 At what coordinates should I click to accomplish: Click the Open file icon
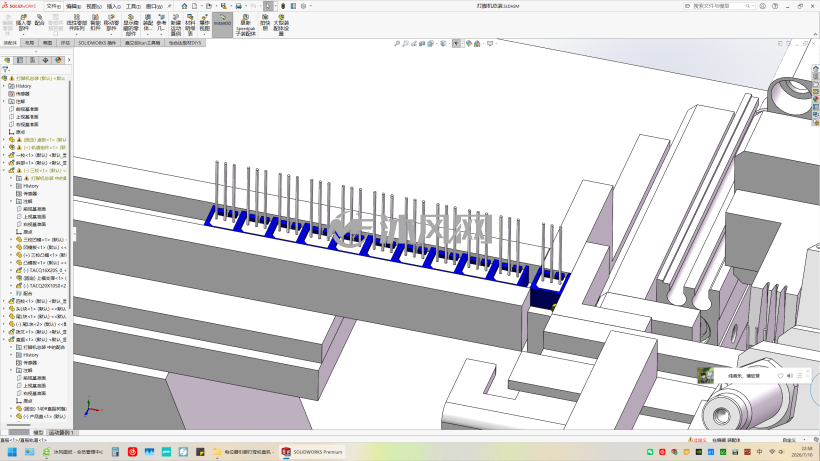coord(208,6)
